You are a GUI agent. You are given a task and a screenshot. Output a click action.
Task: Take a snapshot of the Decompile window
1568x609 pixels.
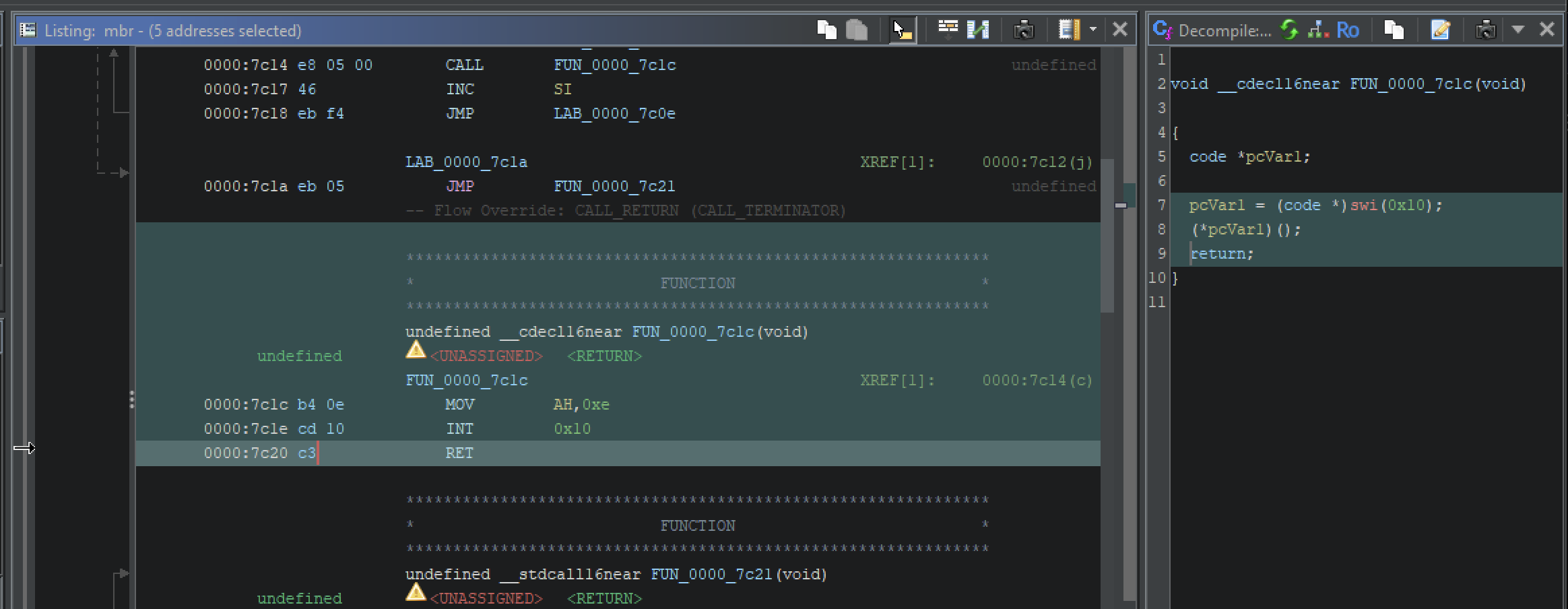[1486, 30]
